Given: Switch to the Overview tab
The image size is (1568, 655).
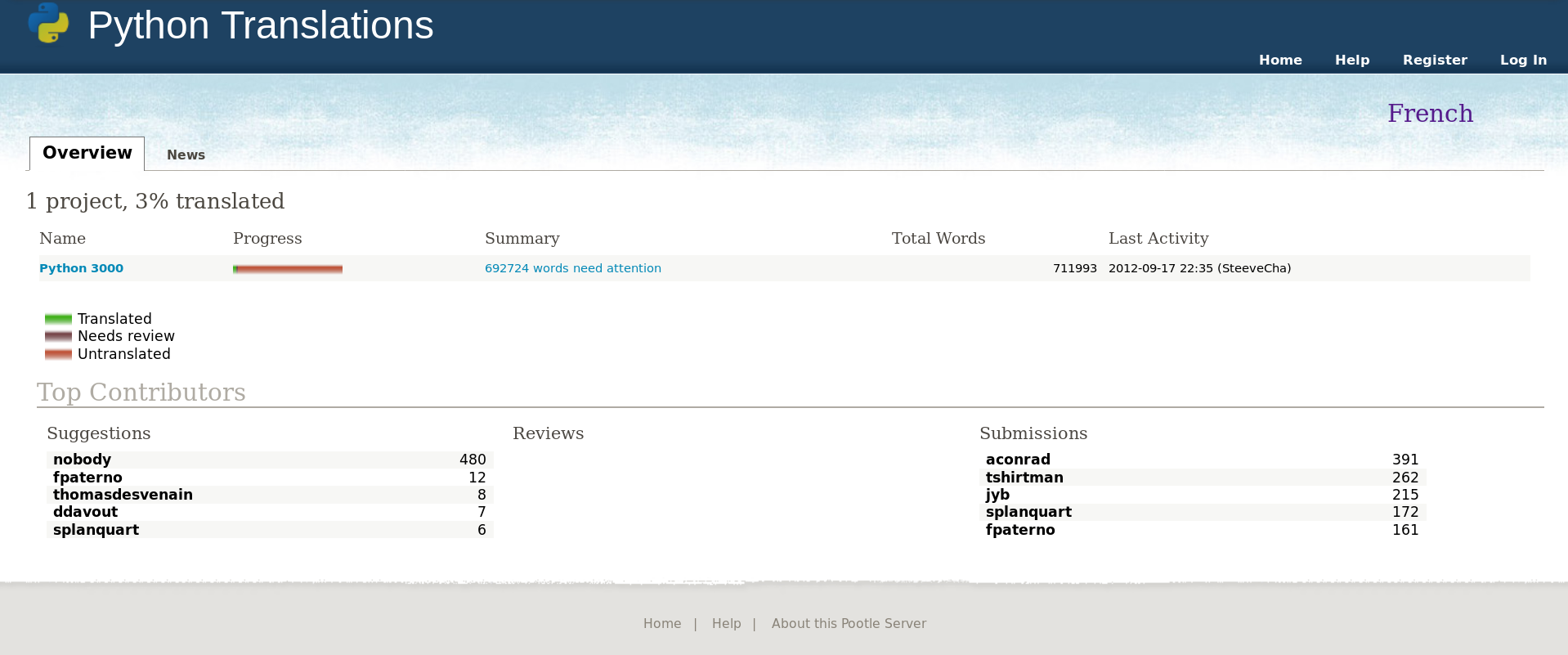Looking at the screenshot, I should [87, 153].
